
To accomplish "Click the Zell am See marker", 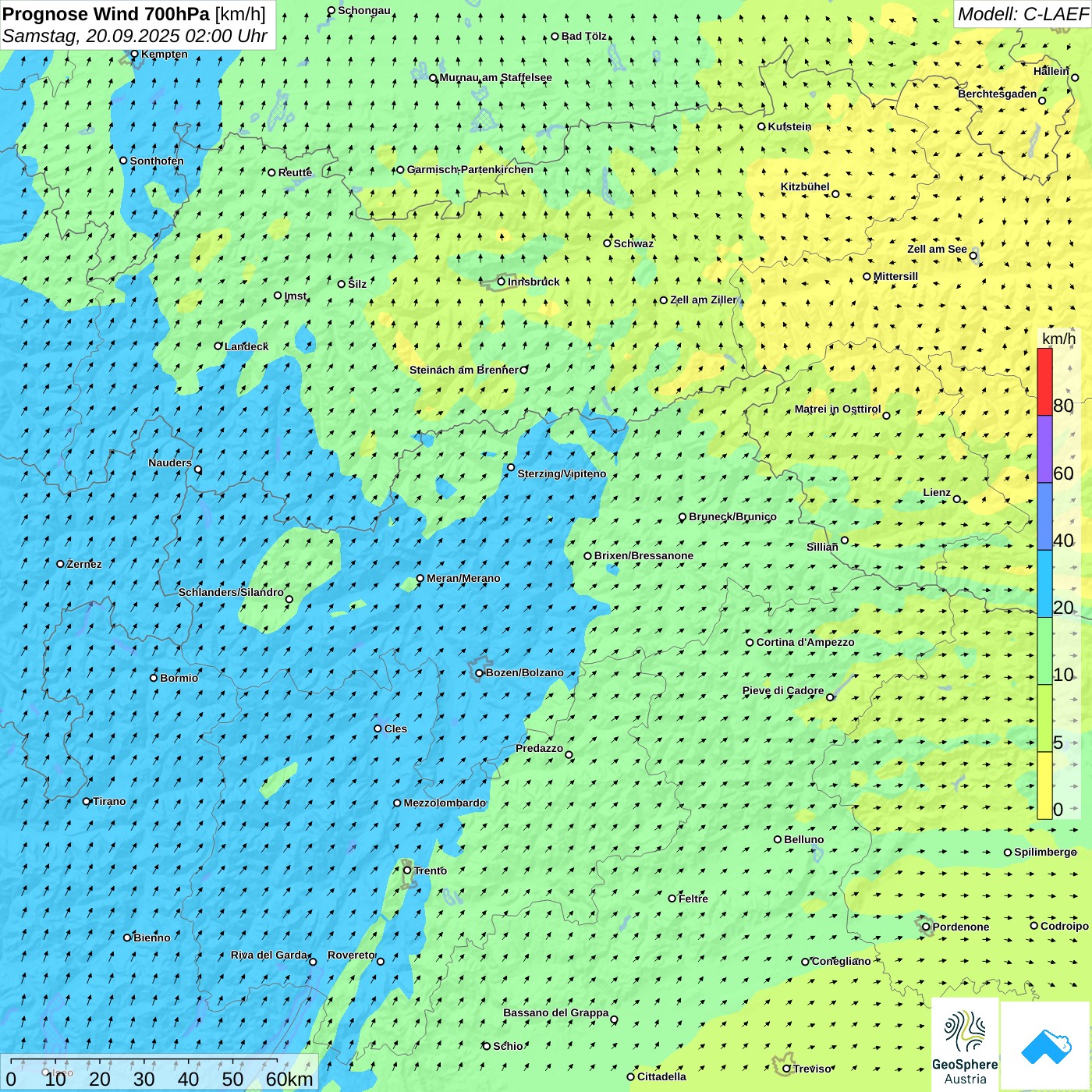I will [x=973, y=256].
